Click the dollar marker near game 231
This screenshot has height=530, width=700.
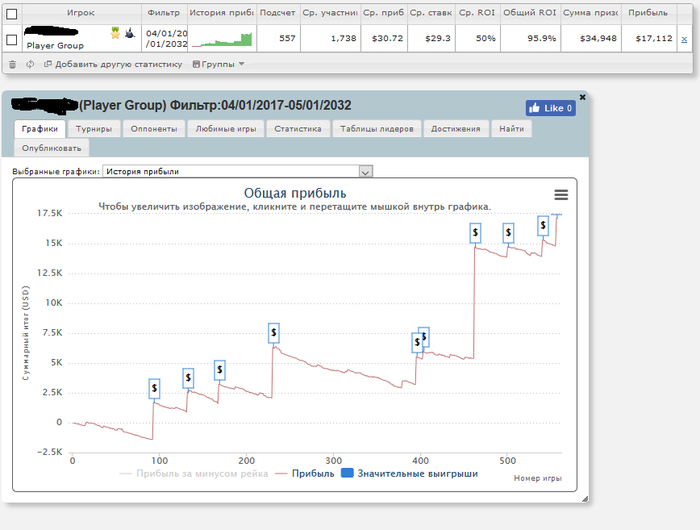point(274,333)
